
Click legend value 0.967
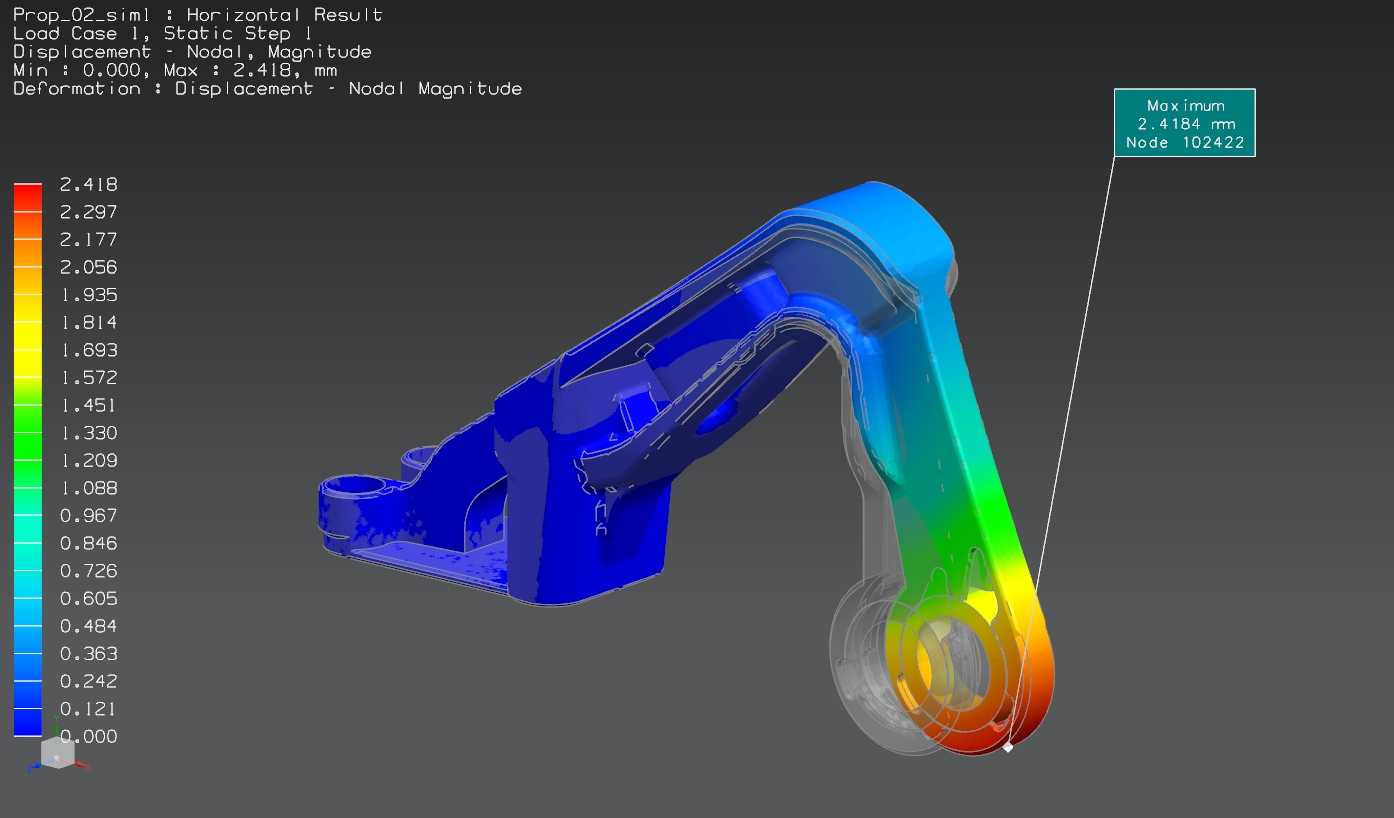88,515
